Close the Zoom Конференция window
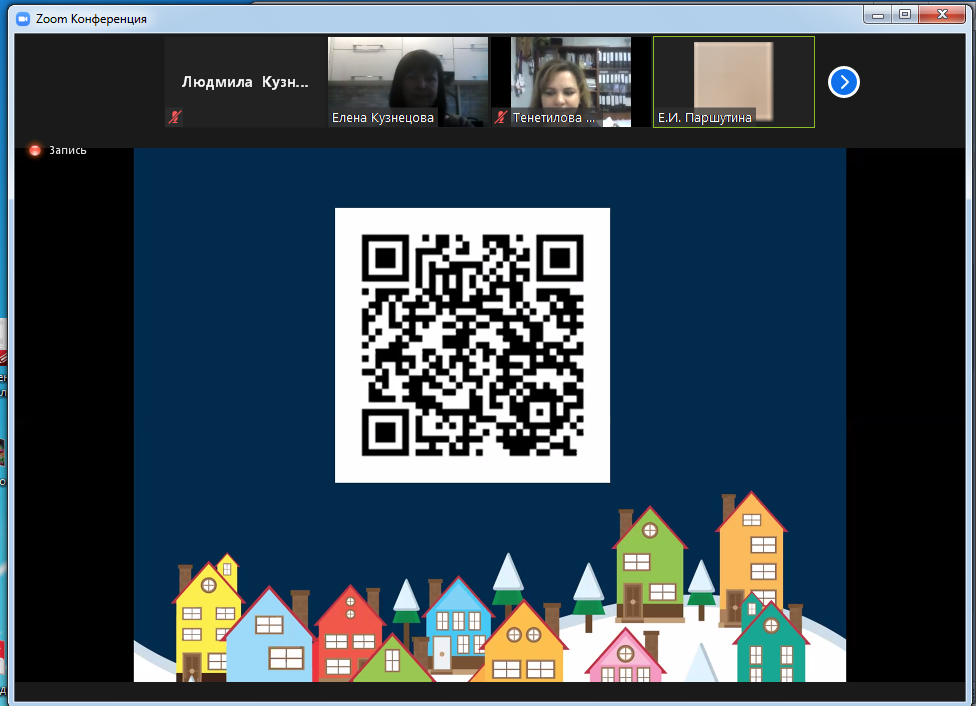The image size is (976, 706). [945, 13]
